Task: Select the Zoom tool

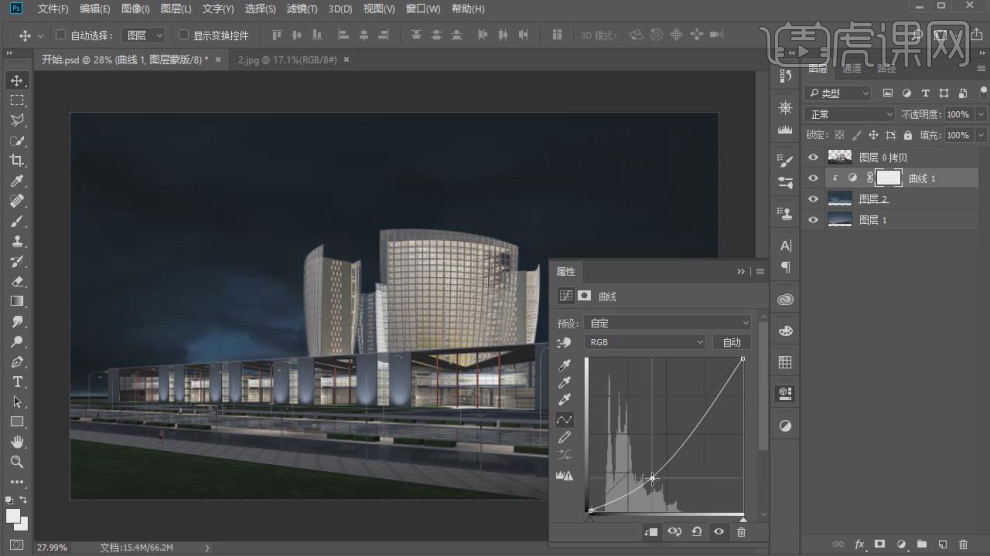Action: (x=17, y=462)
